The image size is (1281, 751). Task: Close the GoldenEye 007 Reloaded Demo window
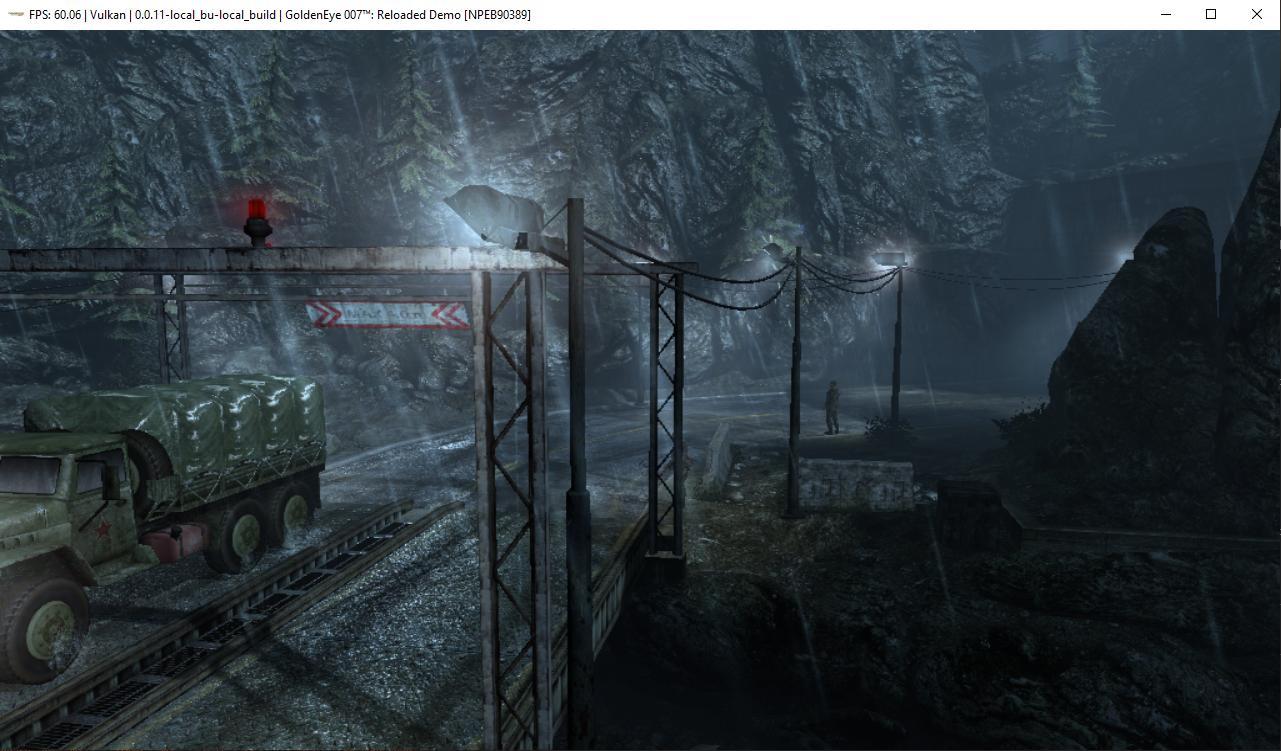pyautogui.click(x=1257, y=14)
